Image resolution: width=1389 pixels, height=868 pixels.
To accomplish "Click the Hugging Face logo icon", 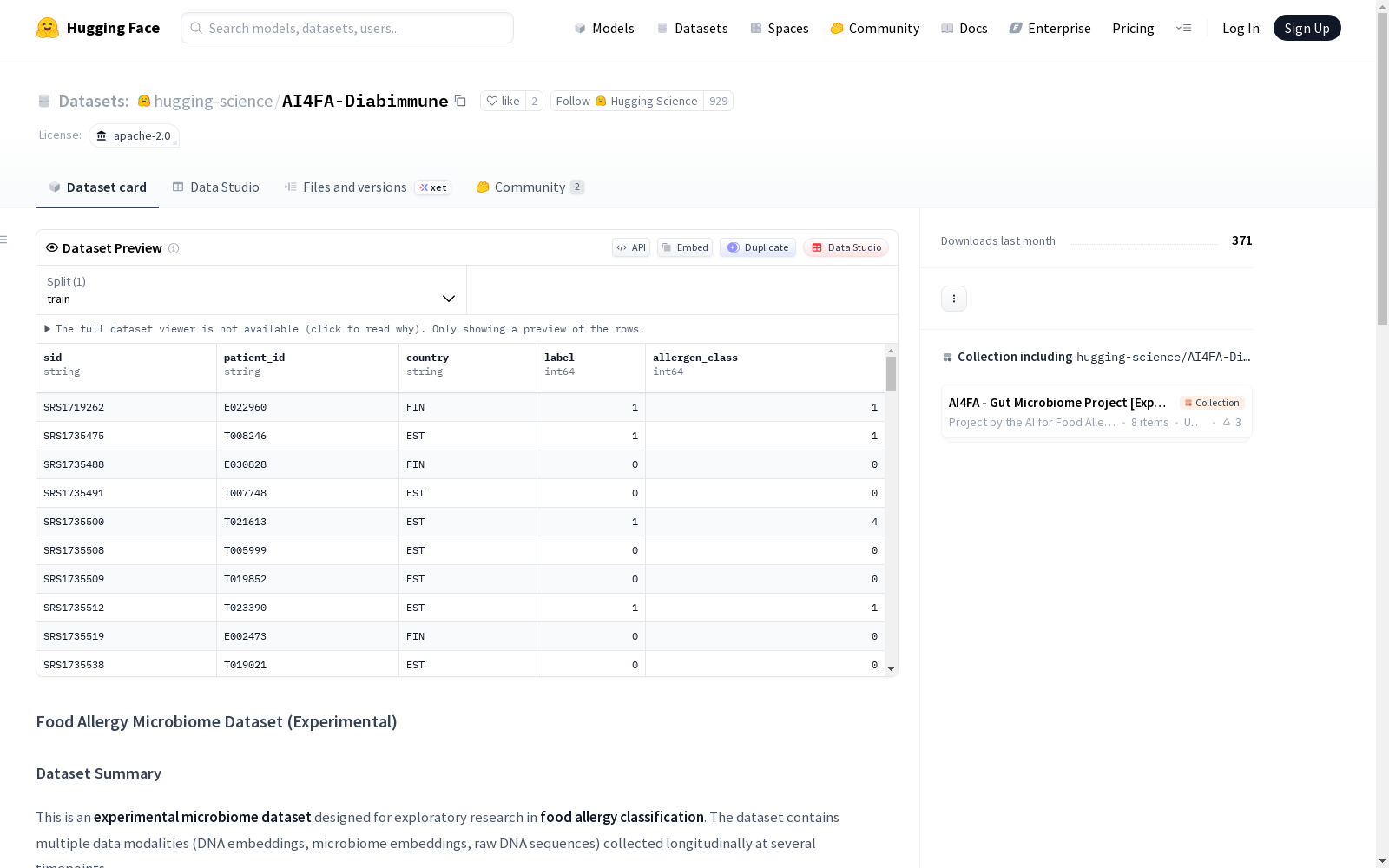I will click(x=48, y=28).
